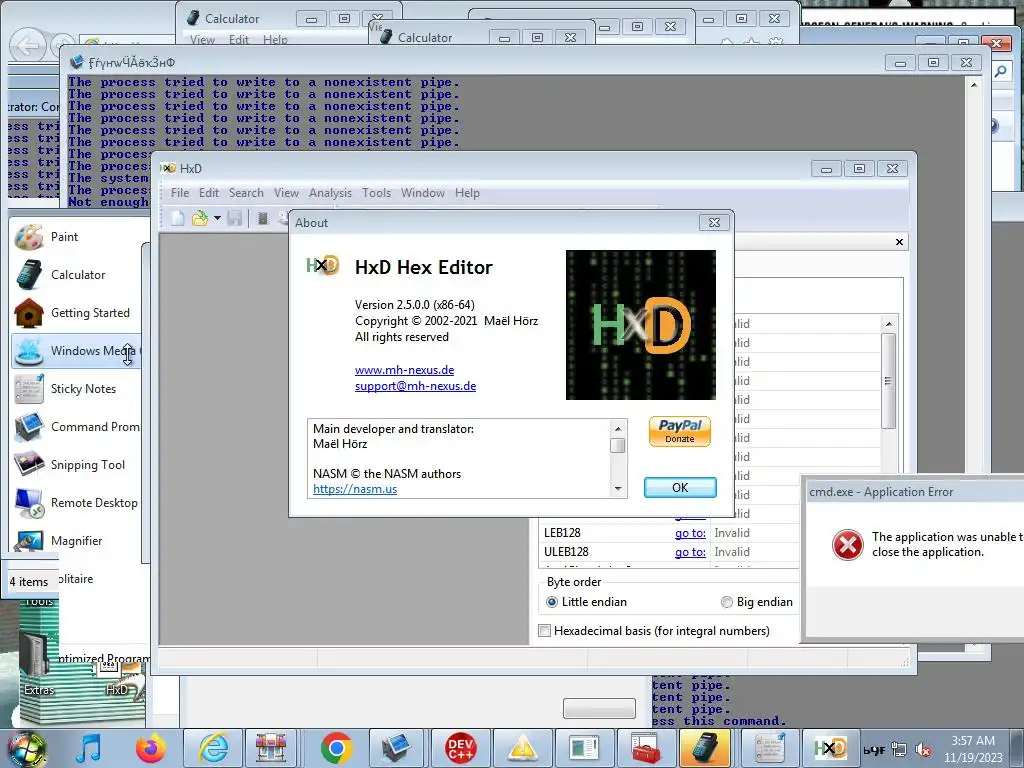This screenshot has height=768, width=1024.
Task: Open Internet Explorer from the taskbar
Action: click(x=213, y=748)
